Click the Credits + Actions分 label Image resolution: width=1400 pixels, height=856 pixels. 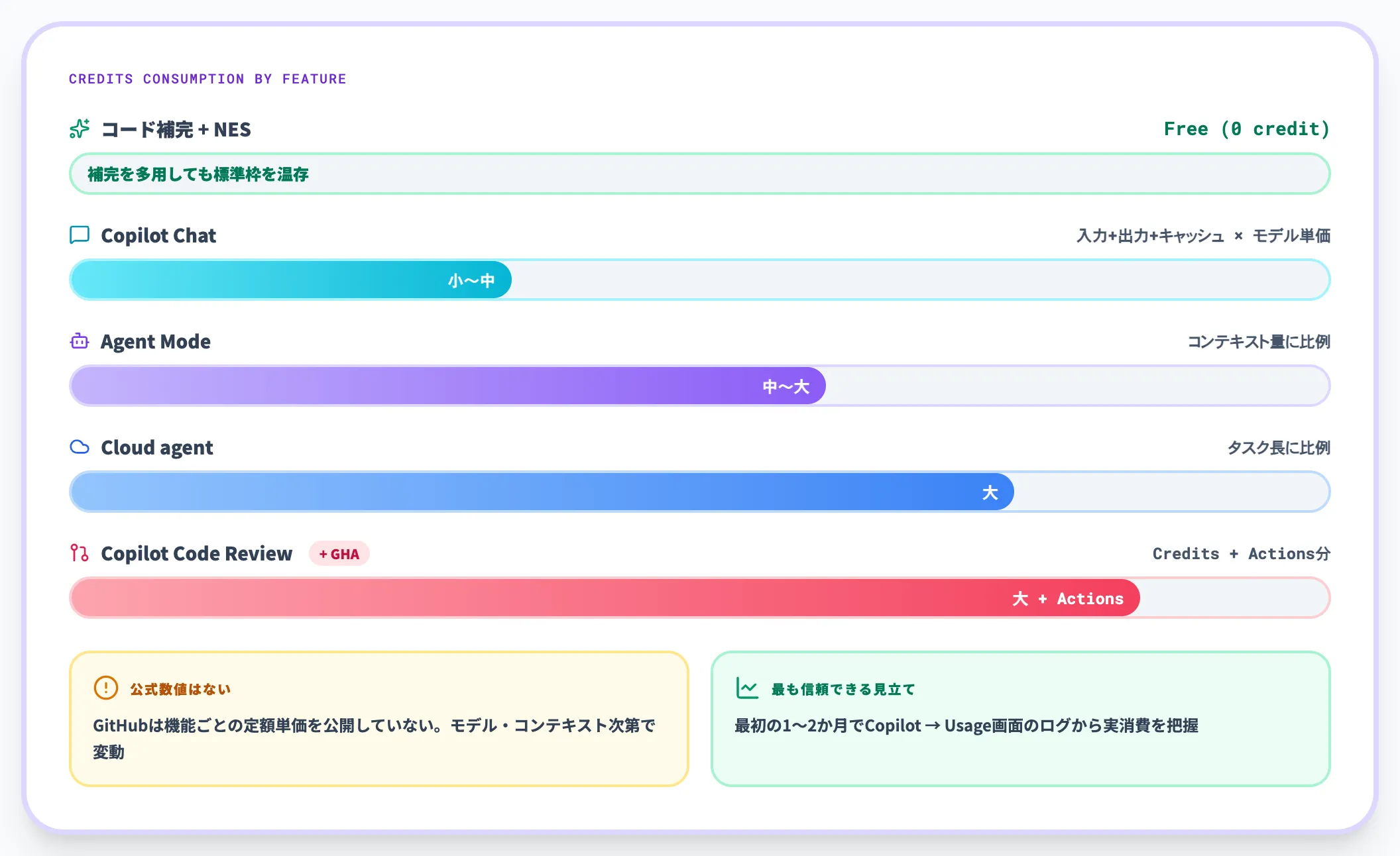1242,554
